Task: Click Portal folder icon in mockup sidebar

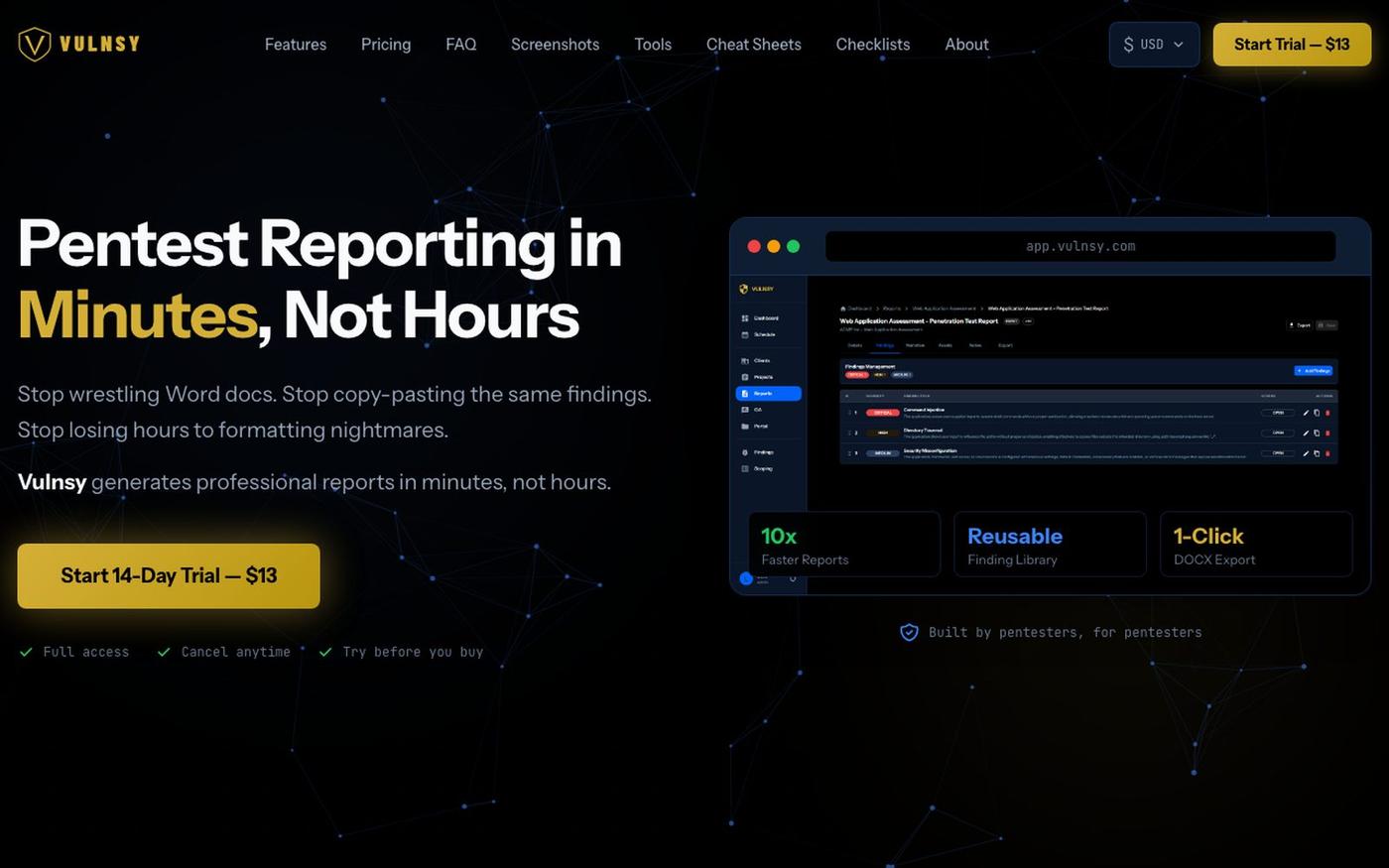Action: click(745, 427)
